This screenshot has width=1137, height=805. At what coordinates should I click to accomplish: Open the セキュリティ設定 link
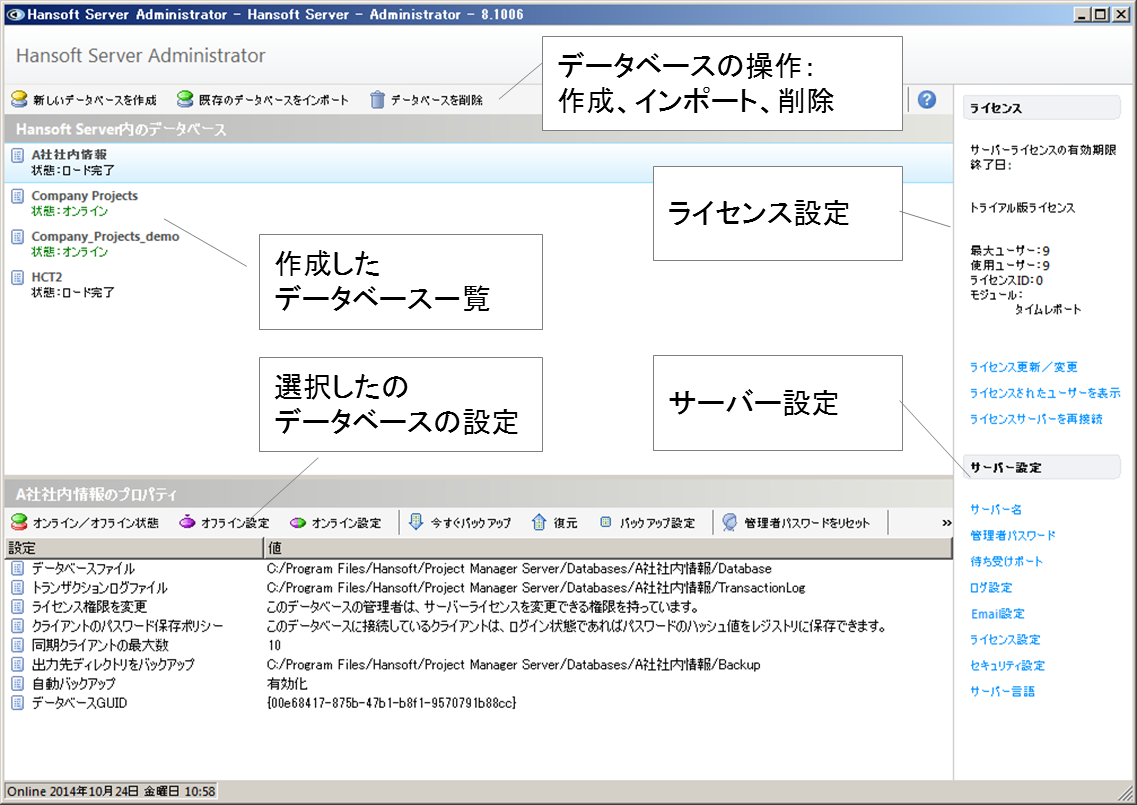click(1007, 666)
